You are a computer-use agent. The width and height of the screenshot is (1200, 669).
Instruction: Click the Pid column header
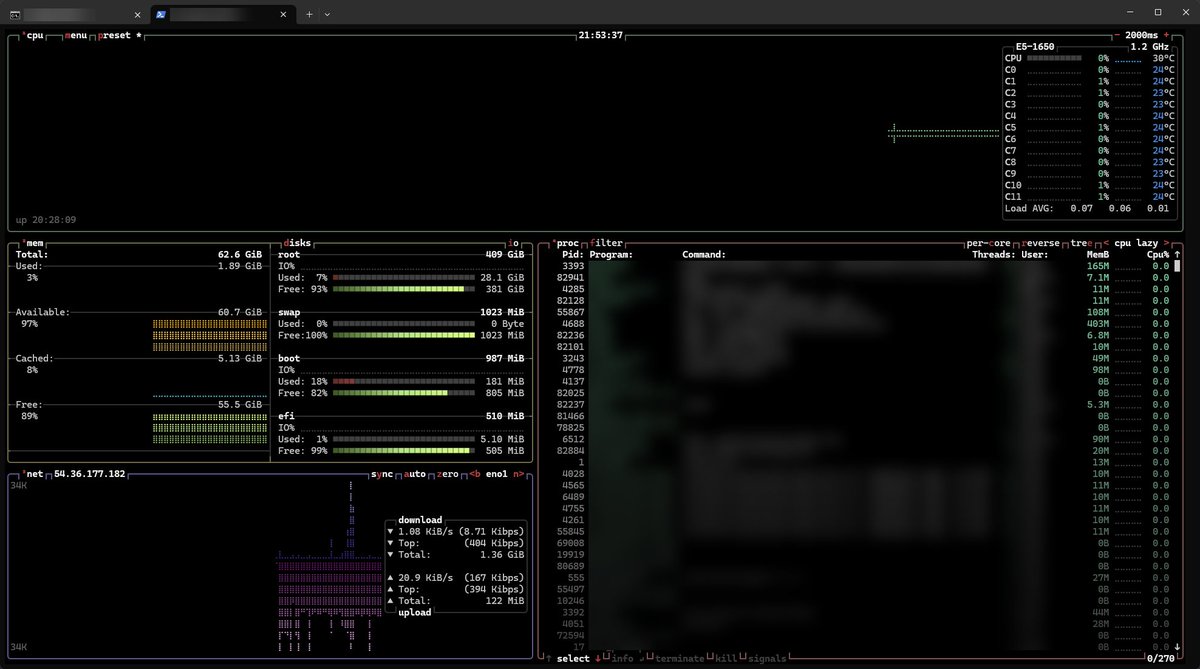click(574, 255)
